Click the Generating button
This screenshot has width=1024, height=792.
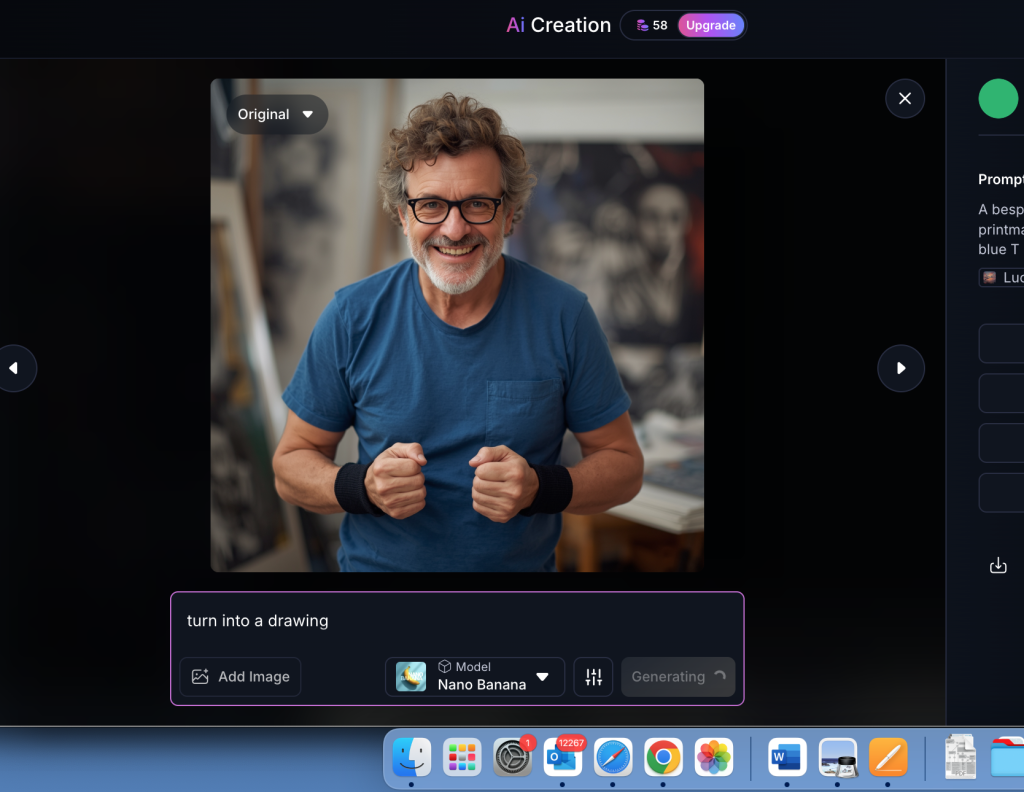coord(677,677)
